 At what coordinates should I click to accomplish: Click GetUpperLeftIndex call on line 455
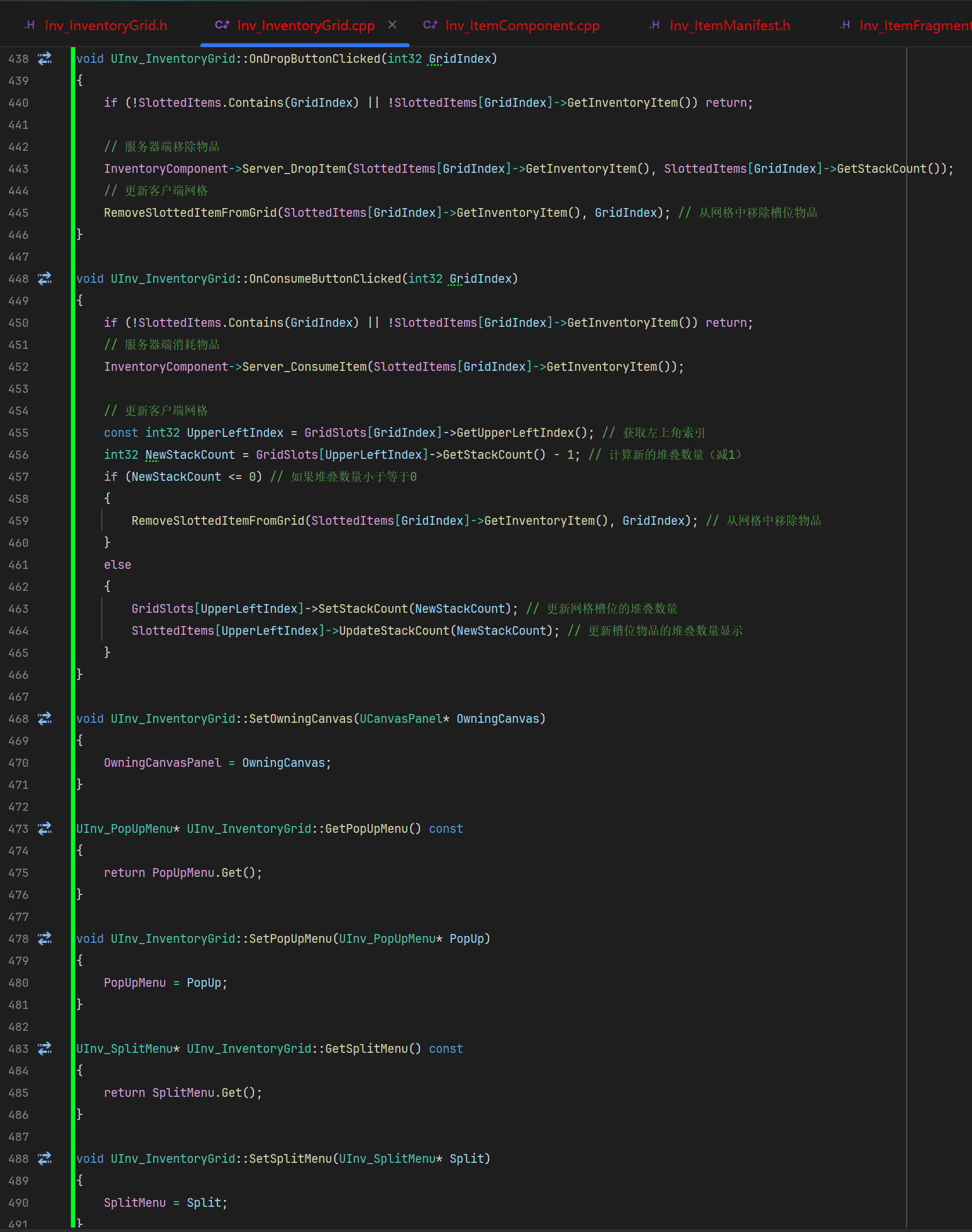(516, 432)
